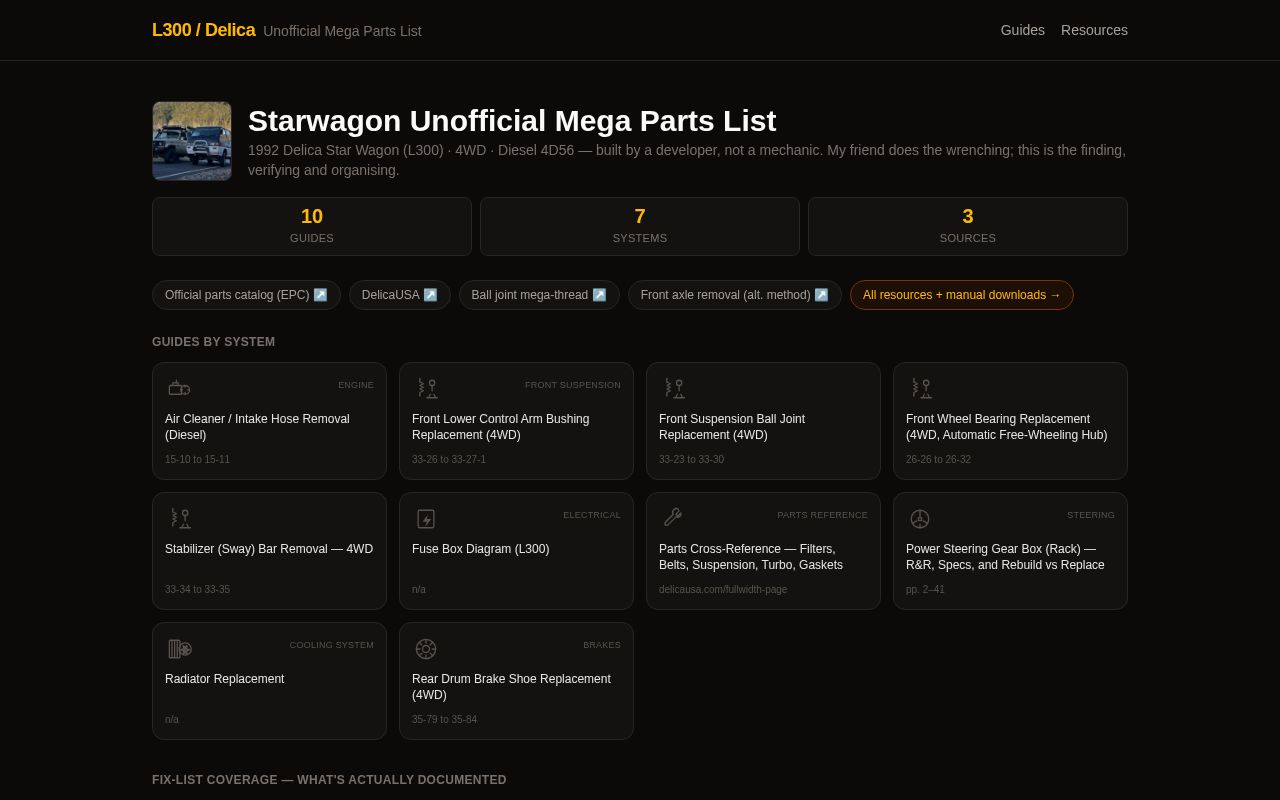Open the Radiator Replacement guide title

coord(225,679)
